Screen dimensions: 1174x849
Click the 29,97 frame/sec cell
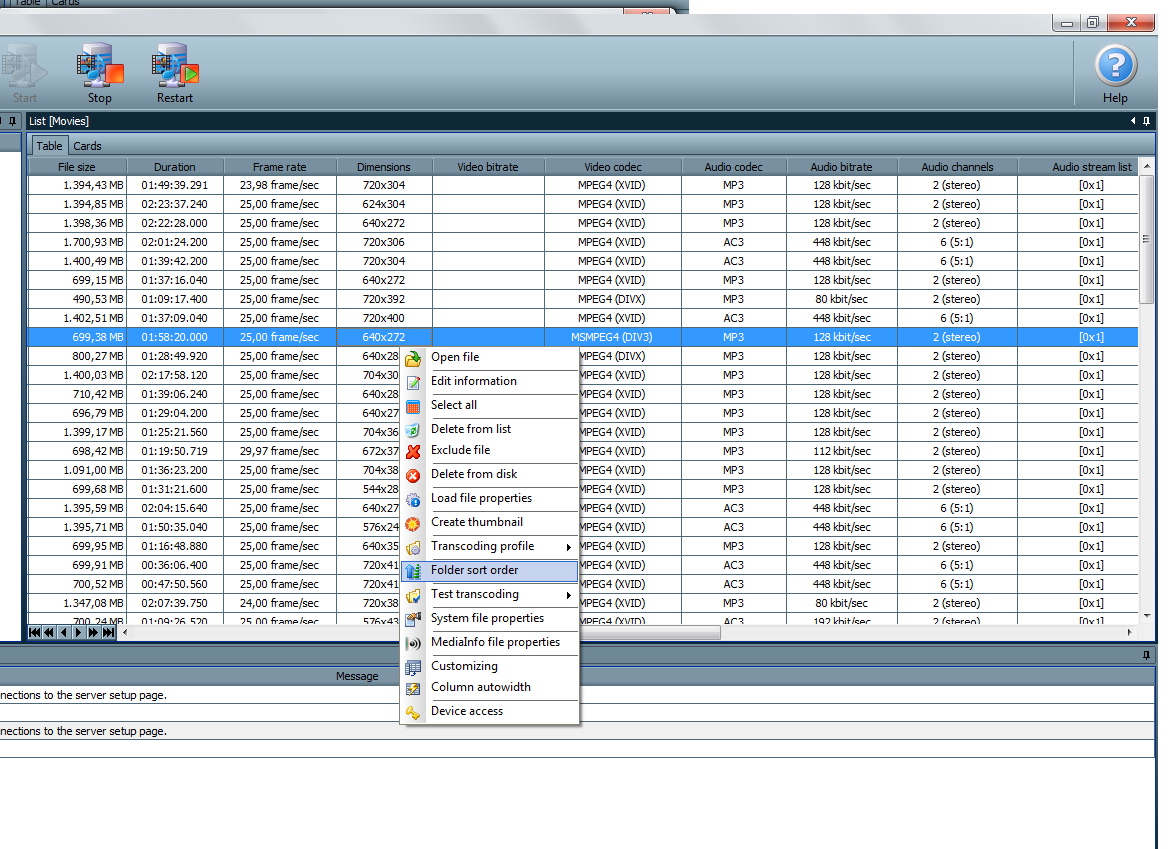pos(280,451)
